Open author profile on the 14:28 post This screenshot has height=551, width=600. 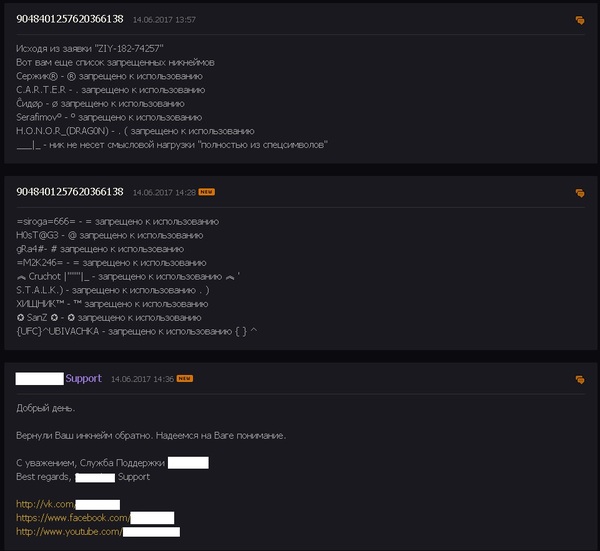pos(70,192)
